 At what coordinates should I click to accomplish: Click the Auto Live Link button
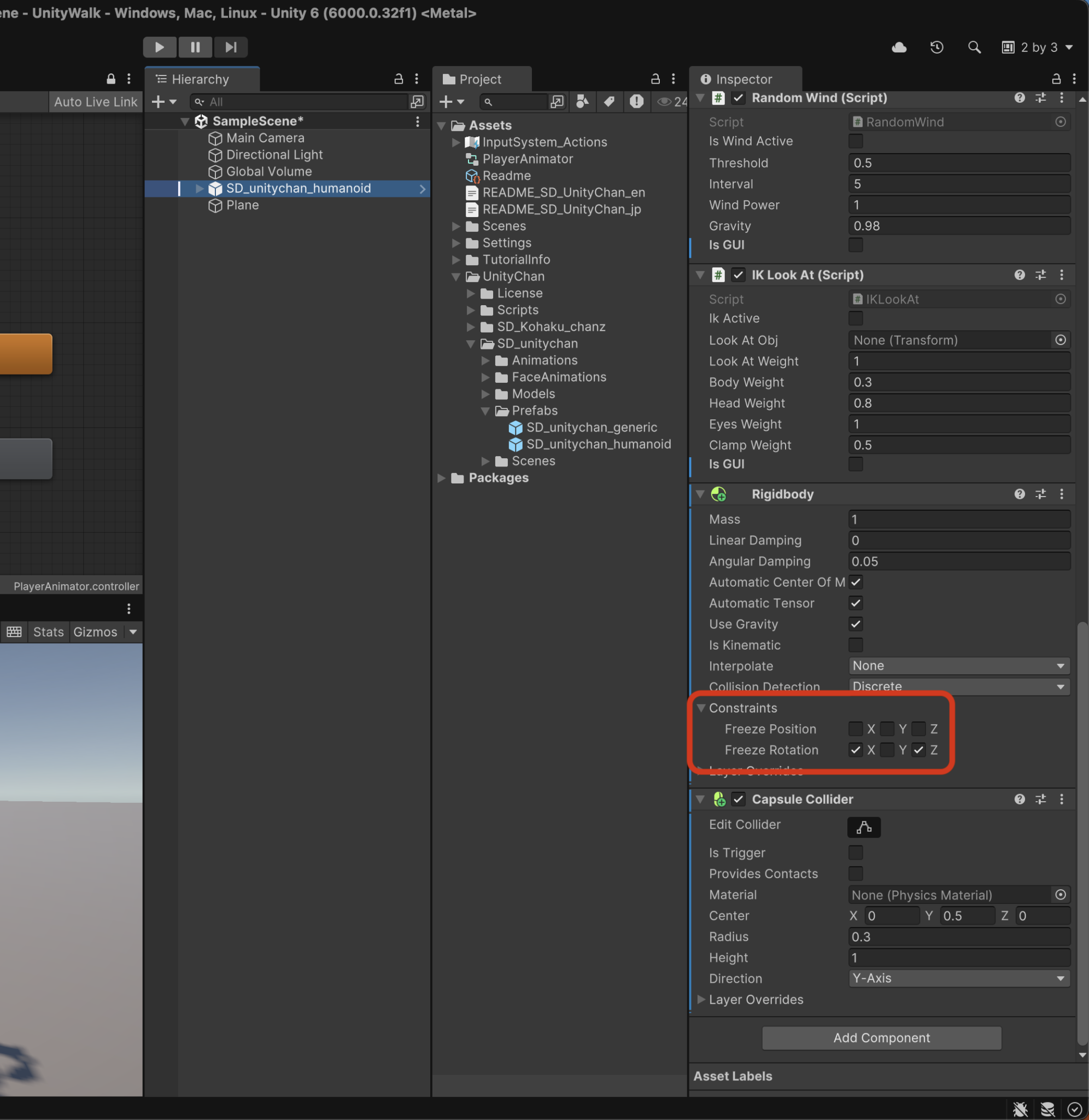95,102
